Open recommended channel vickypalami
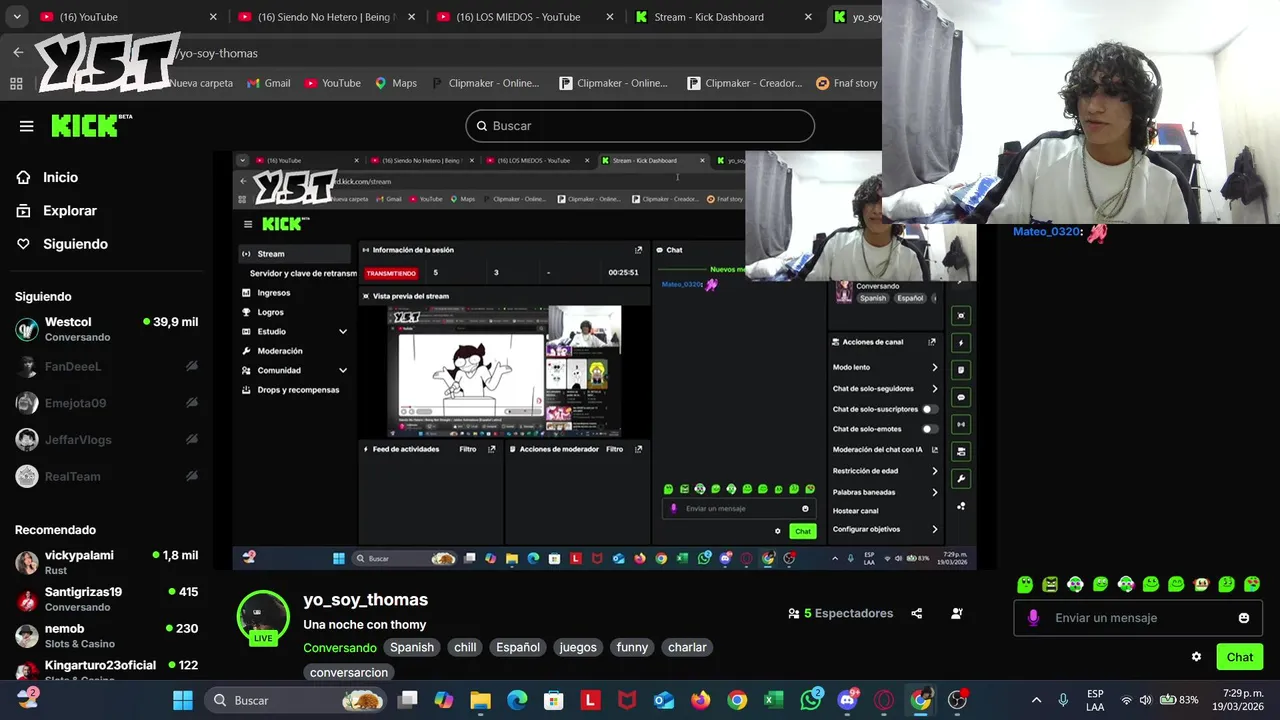Image resolution: width=1280 pixels, height=720 pixels. click(x=106, y=562)
